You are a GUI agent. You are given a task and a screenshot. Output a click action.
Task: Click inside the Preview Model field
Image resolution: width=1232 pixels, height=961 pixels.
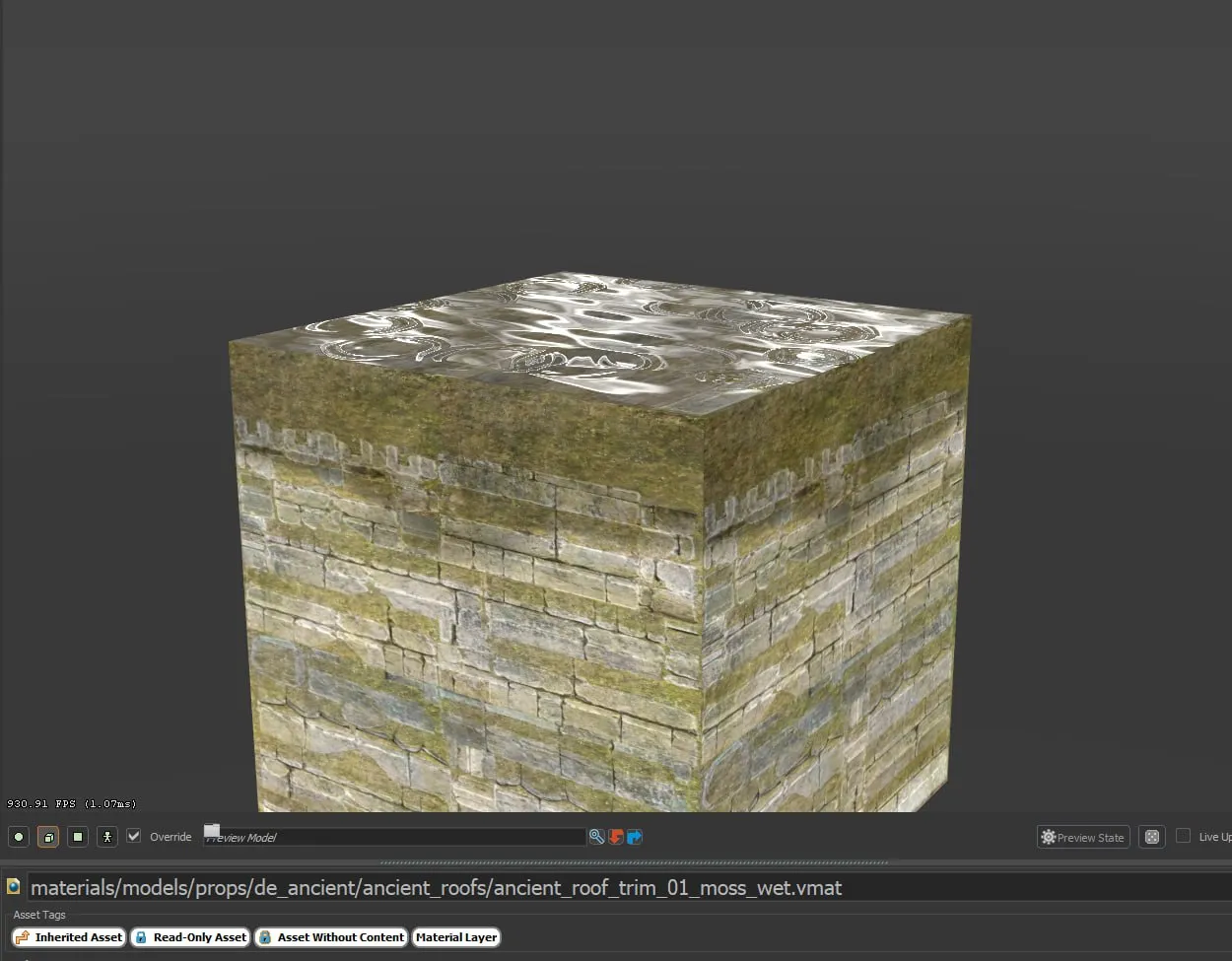coord(394,837)
